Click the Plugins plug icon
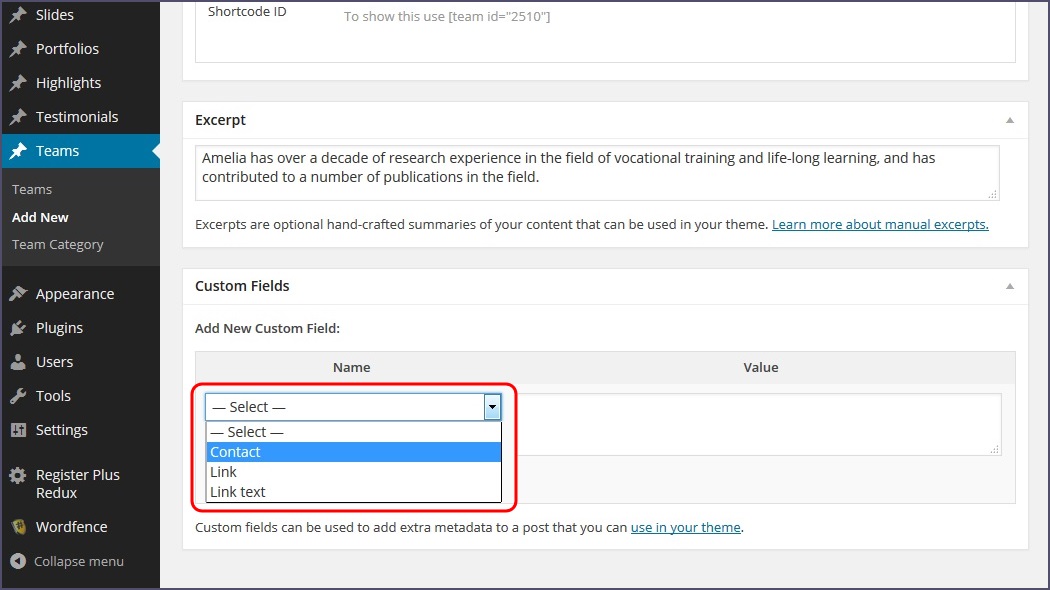Image resolution: width=1050 pixels, height=590 pixels. coord(18,328)
